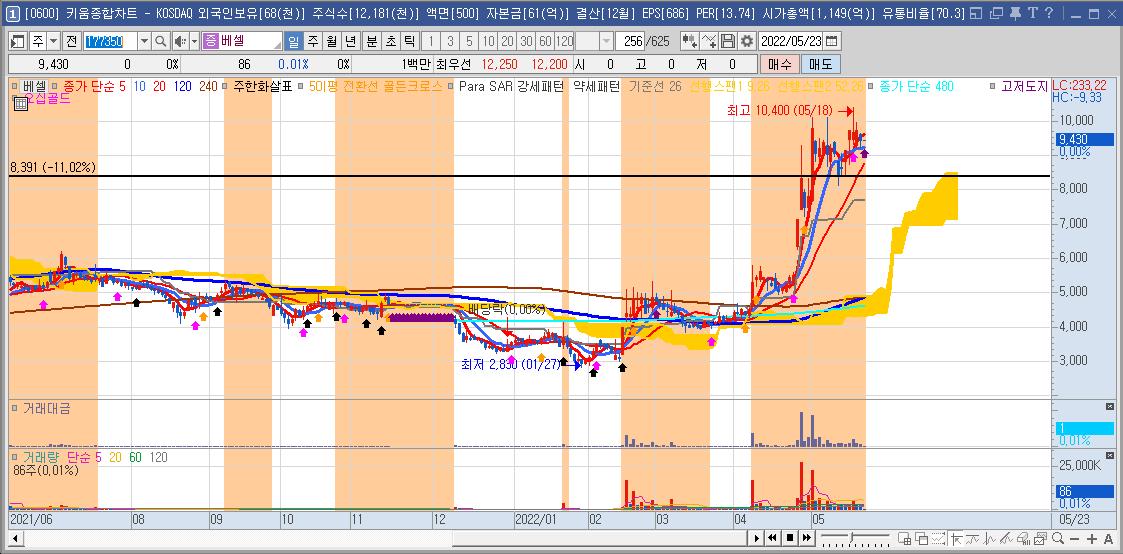1123x554 pixels.
Task: Click the 전 button in toolbar
Action: click(72, 42)
